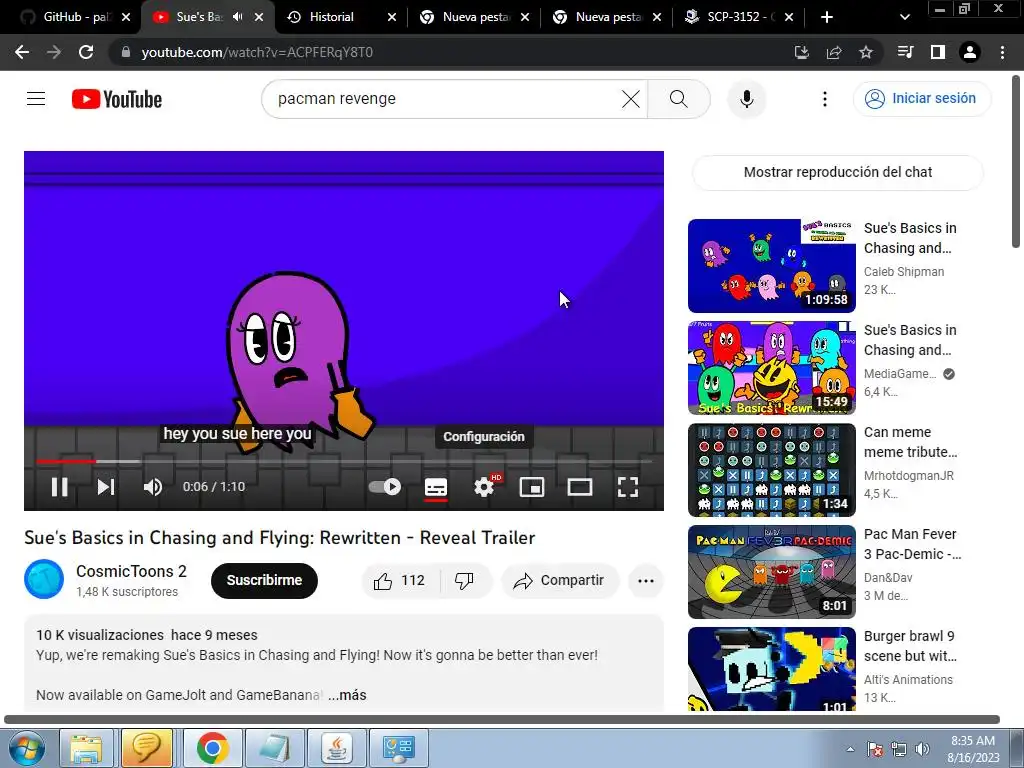This screenshot has height=768, width=1024.
Task: Sign in with Iniciar sesión
Action: (921, 99)
